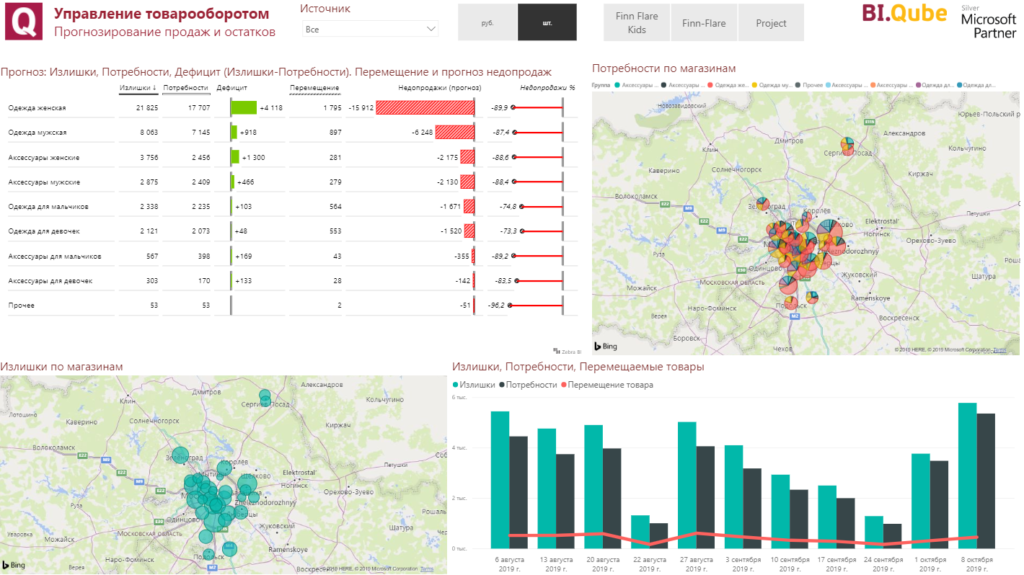
Task: Select red hatched bar for -15 912
Action: (425, 107)
